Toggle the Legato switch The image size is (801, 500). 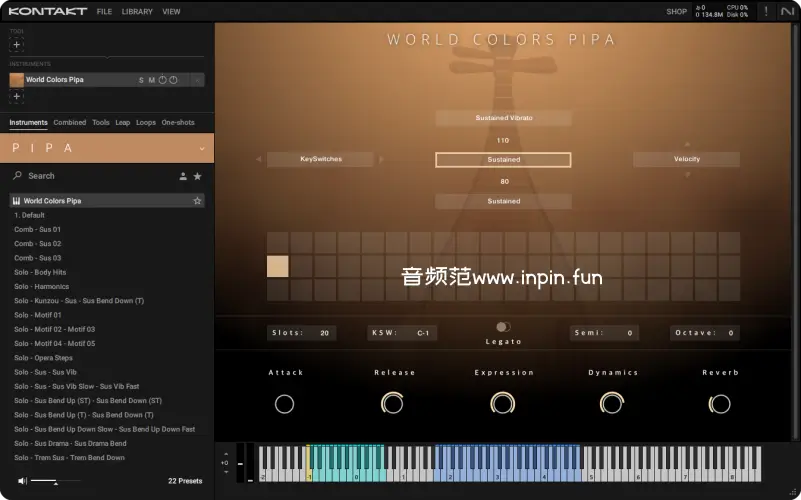click(x=503, y=327)
